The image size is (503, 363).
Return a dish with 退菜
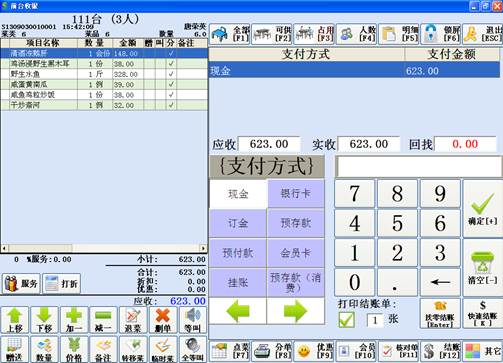click(x=133, y=320)
